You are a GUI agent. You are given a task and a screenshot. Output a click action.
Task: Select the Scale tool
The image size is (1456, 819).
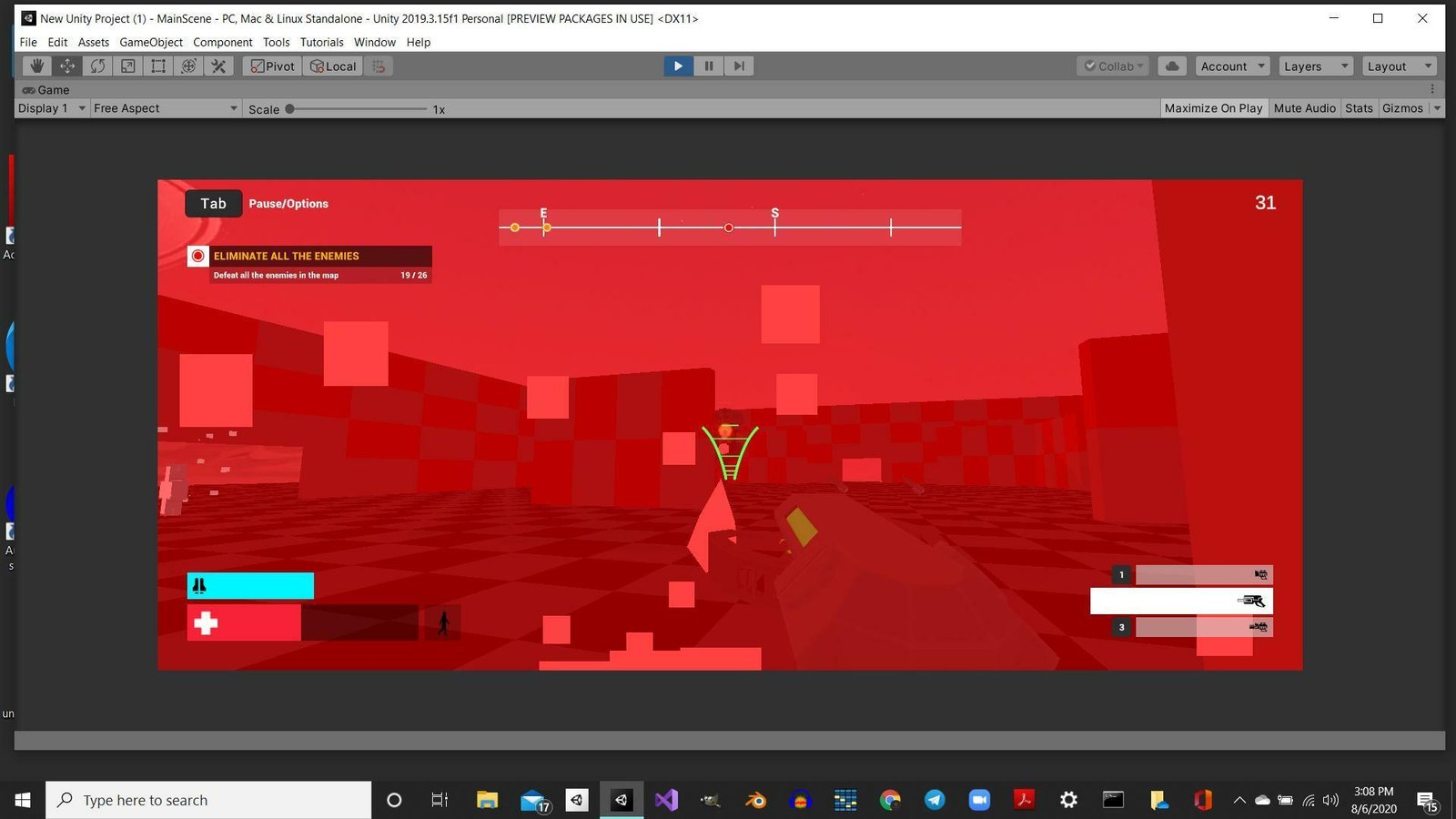[x=128, y=66]
